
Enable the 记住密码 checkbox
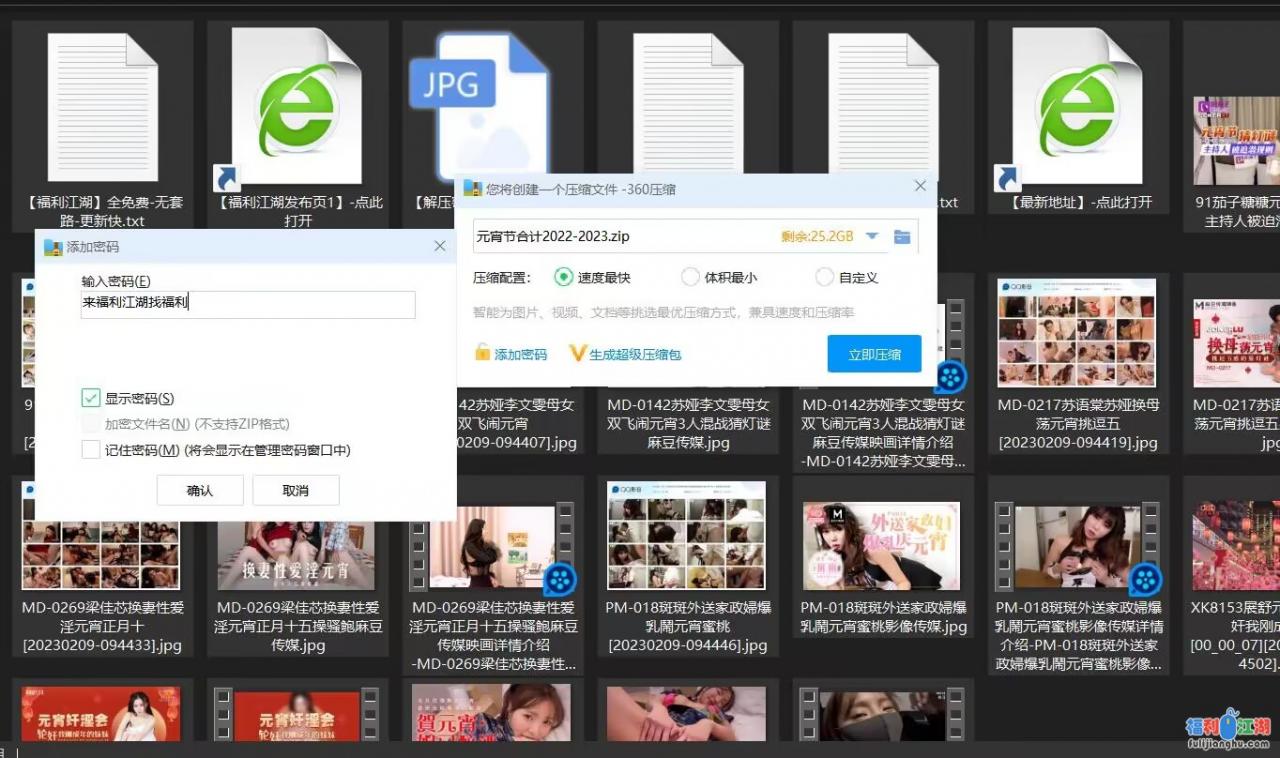point(89,449)
